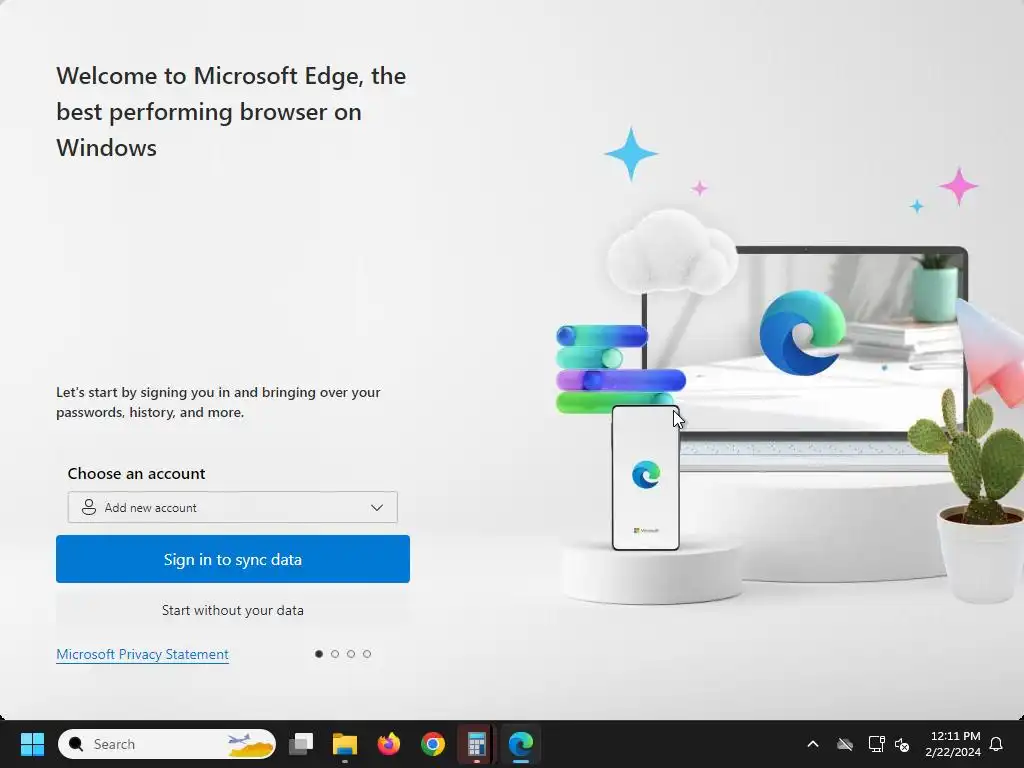Open network status tray icon

(876, 744)
